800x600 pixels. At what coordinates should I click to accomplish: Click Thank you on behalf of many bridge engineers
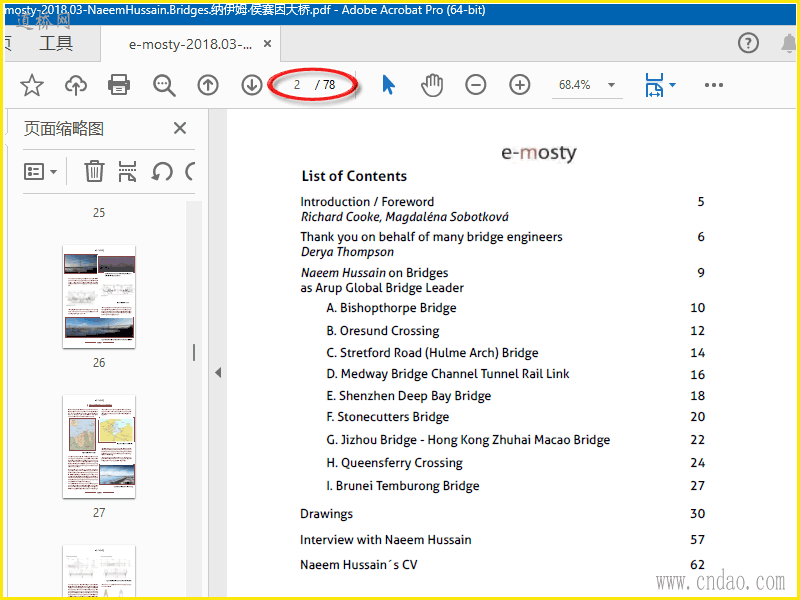432,237
